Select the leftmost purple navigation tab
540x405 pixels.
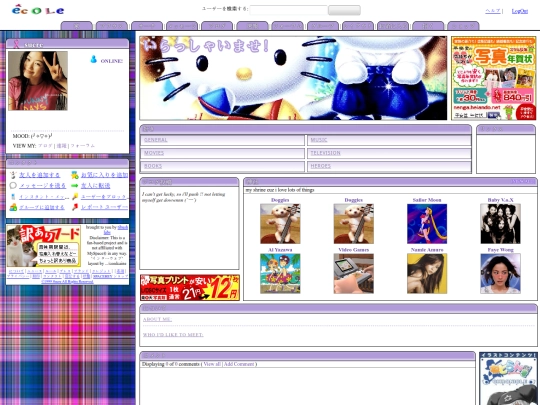[x=76, y=26]
